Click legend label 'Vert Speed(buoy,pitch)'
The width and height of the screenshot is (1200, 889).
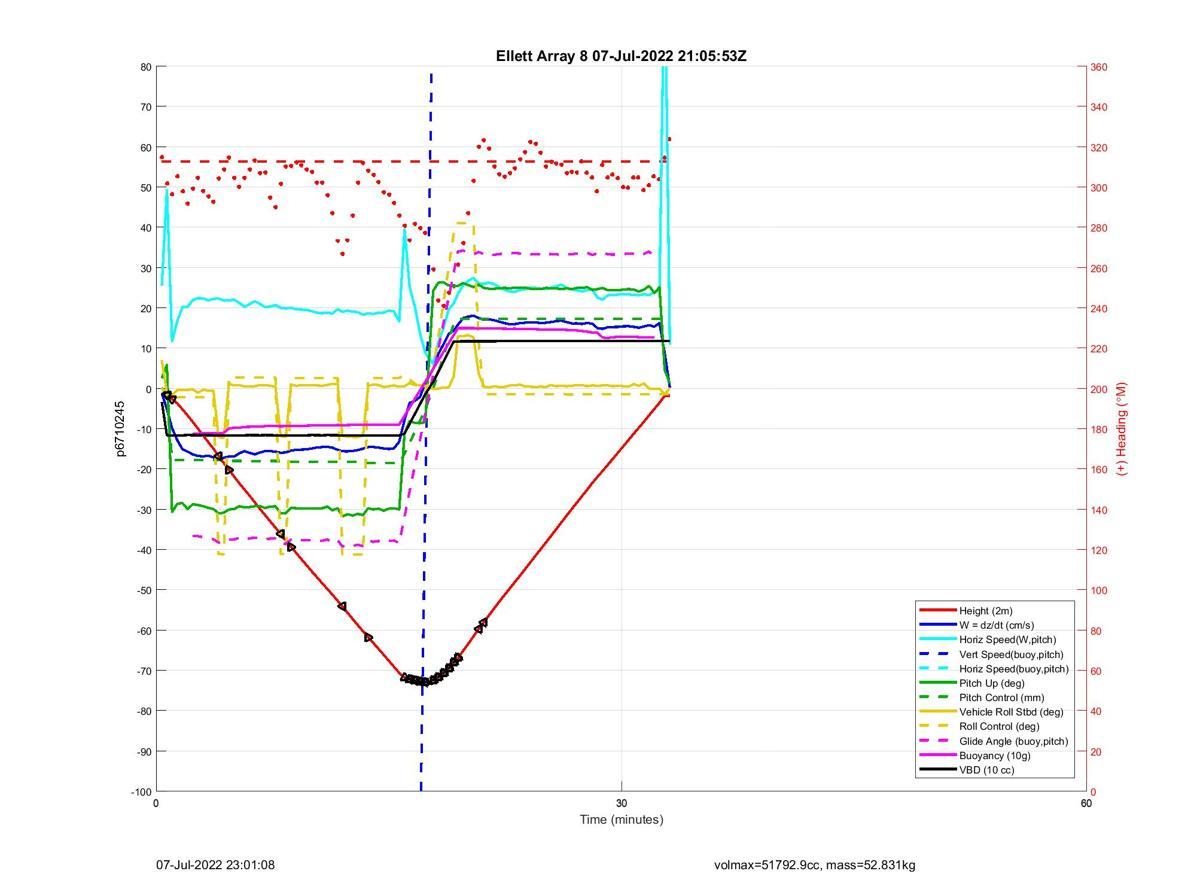tap(1010, 654)
